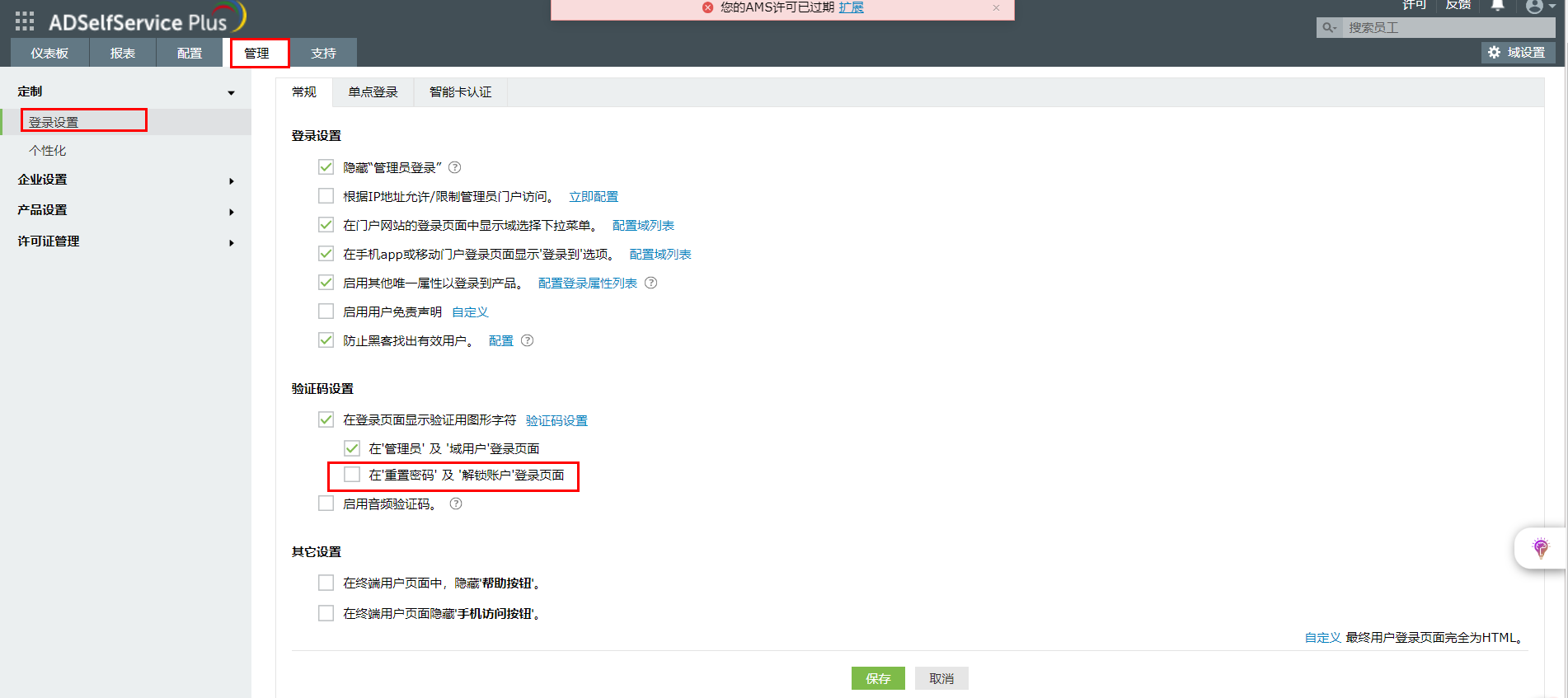This screenshot has height=698, width=1568.
Task: Open the user account avatar menu
Action: click(x=1534, y=7)
